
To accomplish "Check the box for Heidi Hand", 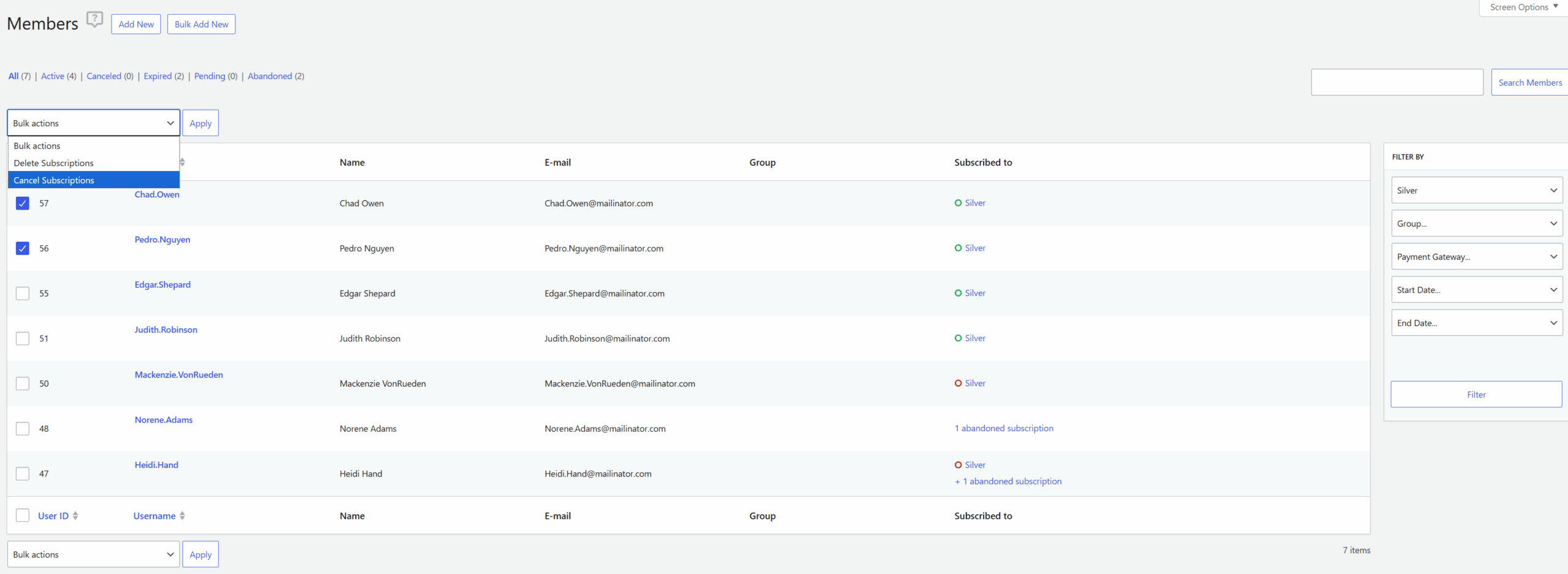I will pyautogui.click(x=23, y=474).
